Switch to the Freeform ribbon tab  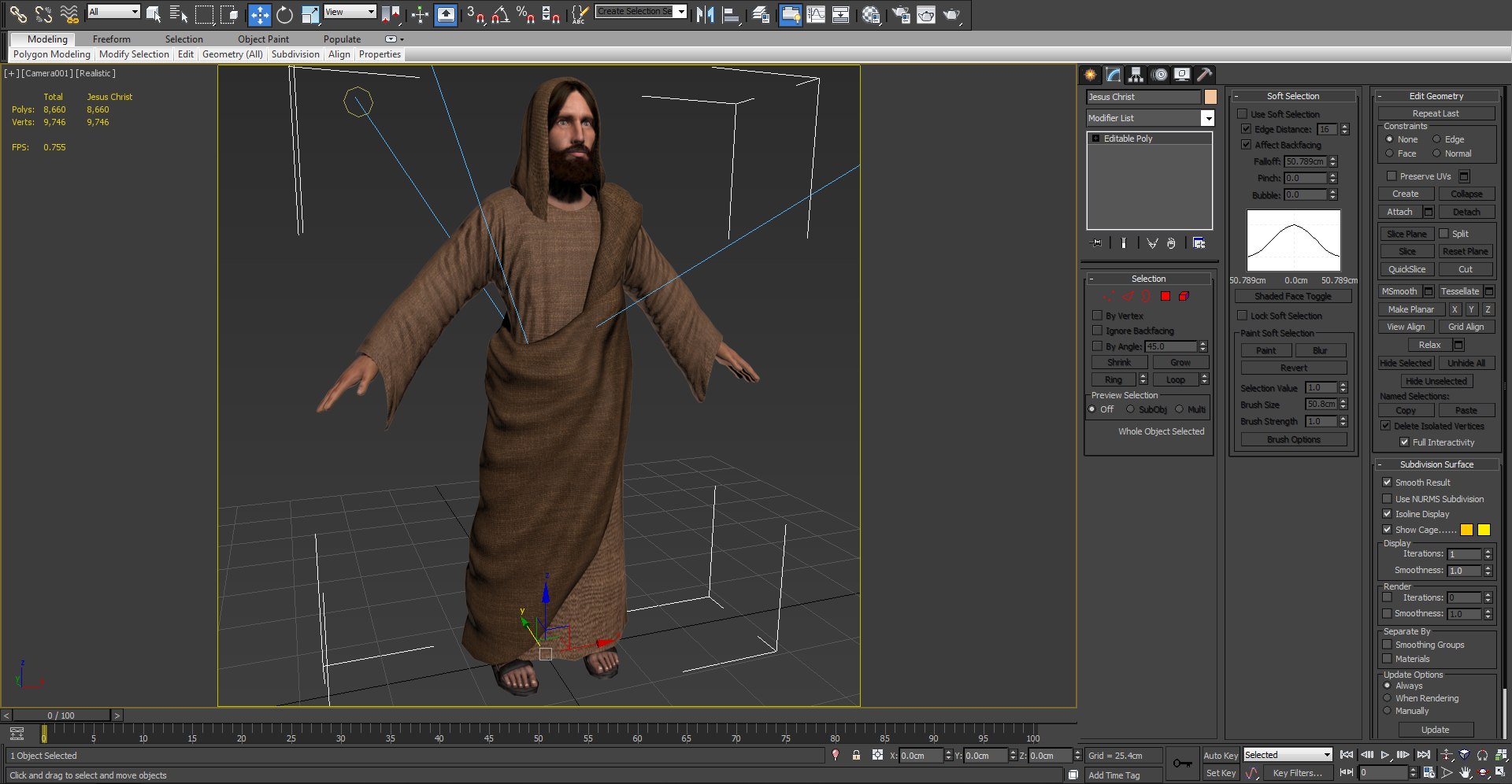[x=112, y=39]
